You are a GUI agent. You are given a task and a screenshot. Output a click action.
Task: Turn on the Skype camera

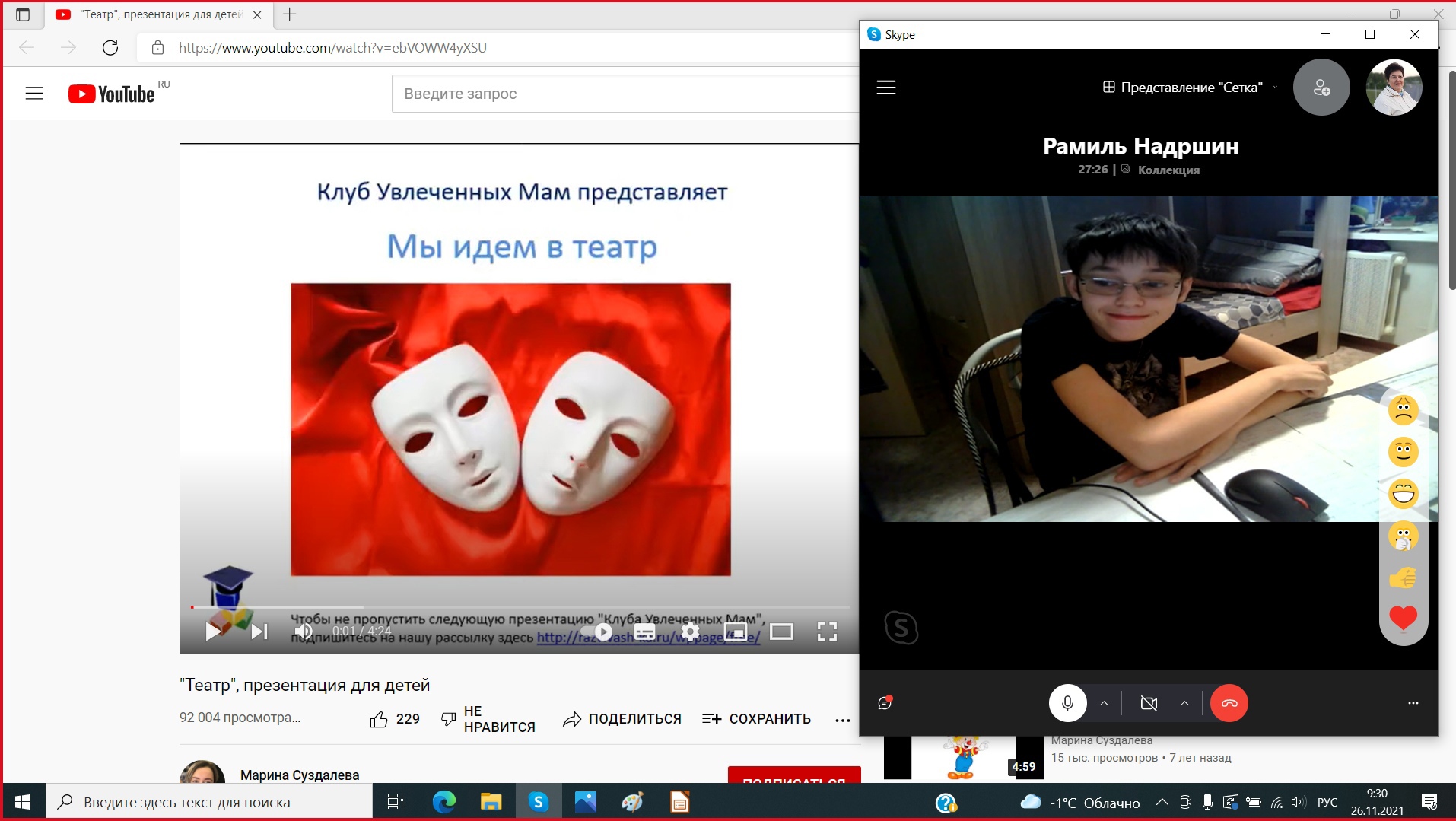coord(1149,703)
